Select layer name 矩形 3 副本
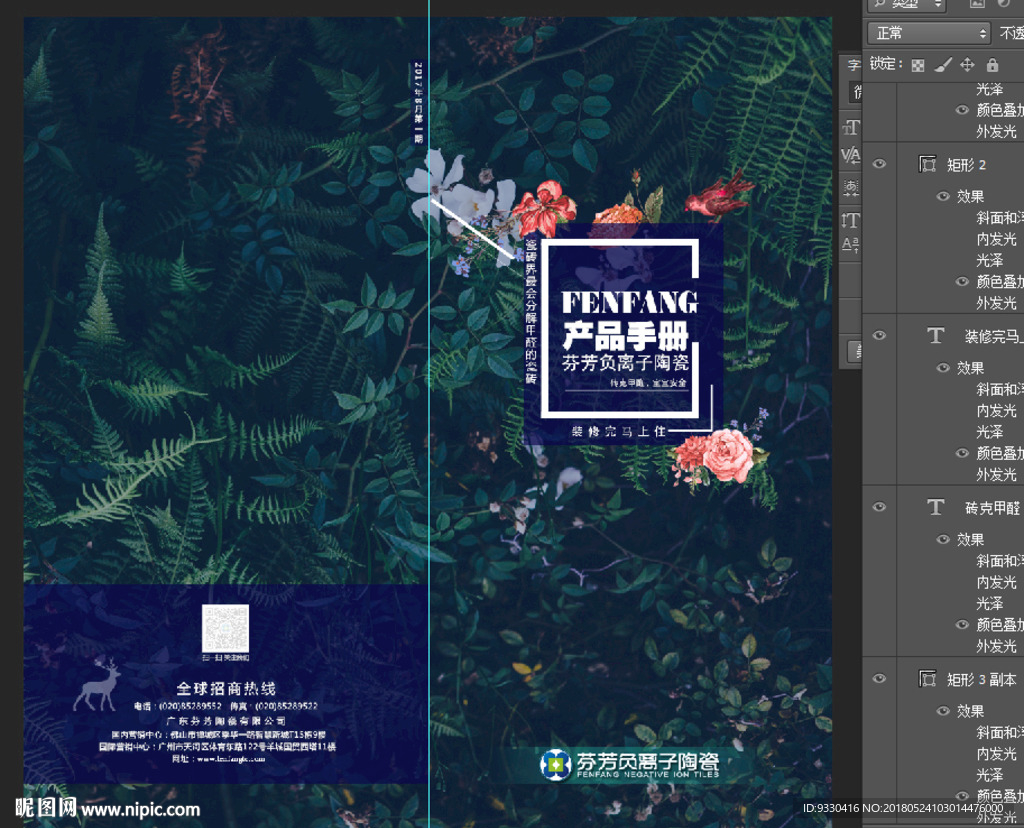The height and width of the screenshot is (828, 1024). (982, 680)
